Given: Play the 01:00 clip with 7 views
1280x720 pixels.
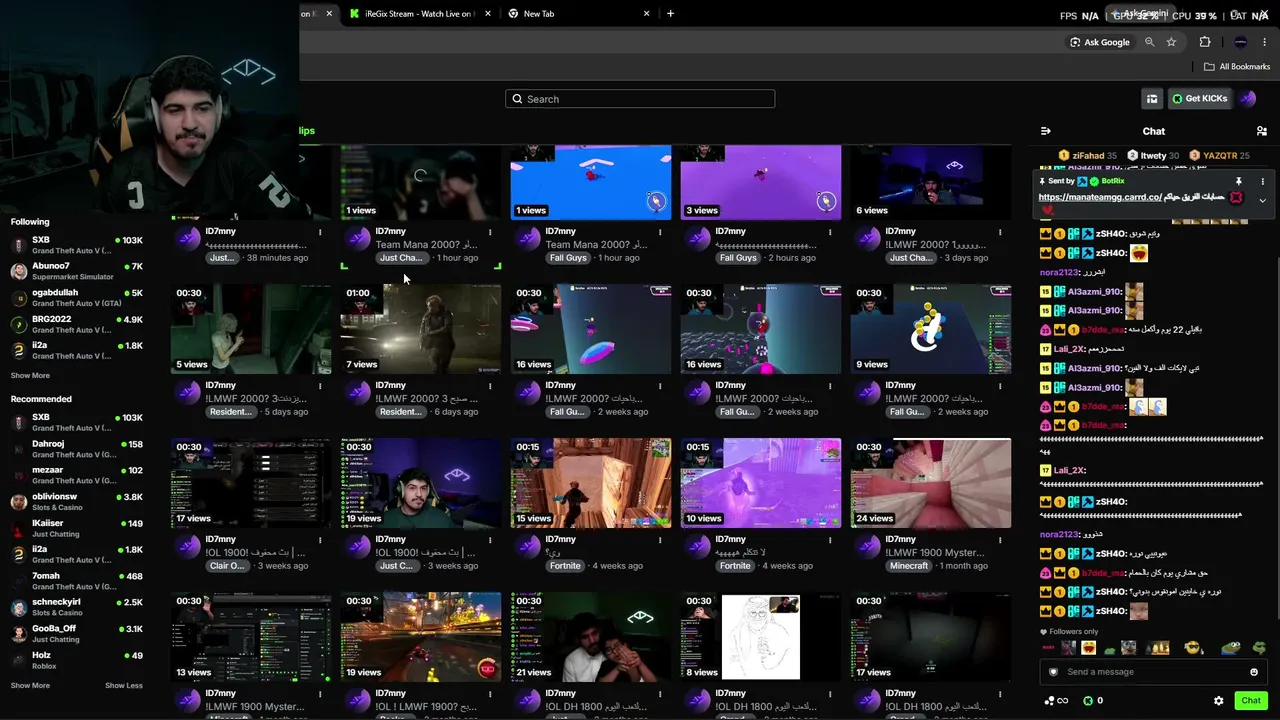Looking at the screenshot, I should coord(421,329).
